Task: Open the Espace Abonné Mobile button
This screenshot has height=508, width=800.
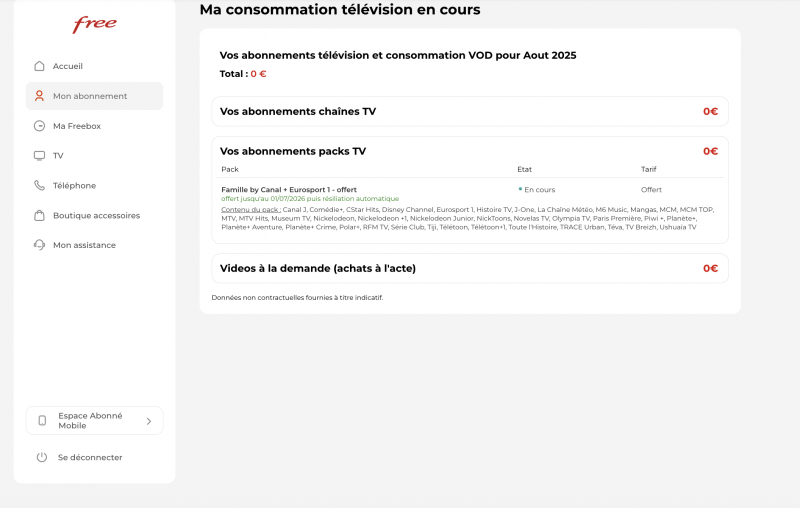Action: (x=92, y=421)
